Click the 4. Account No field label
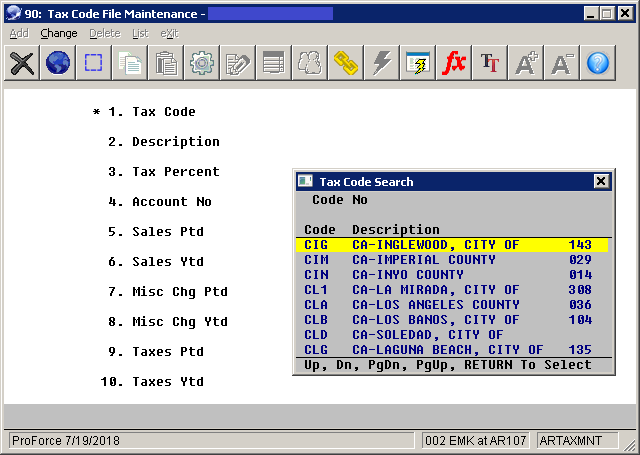 pyautogui.click(x=160, y=202)
